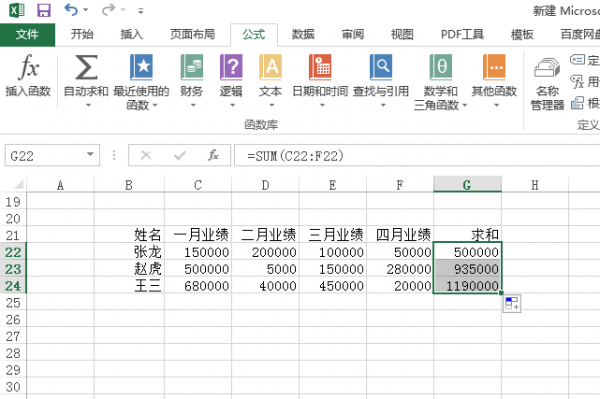Select cell G23 with value 935000
This screenshot has width=600, height=399.
pyautogui.click(x=467, y=269)
